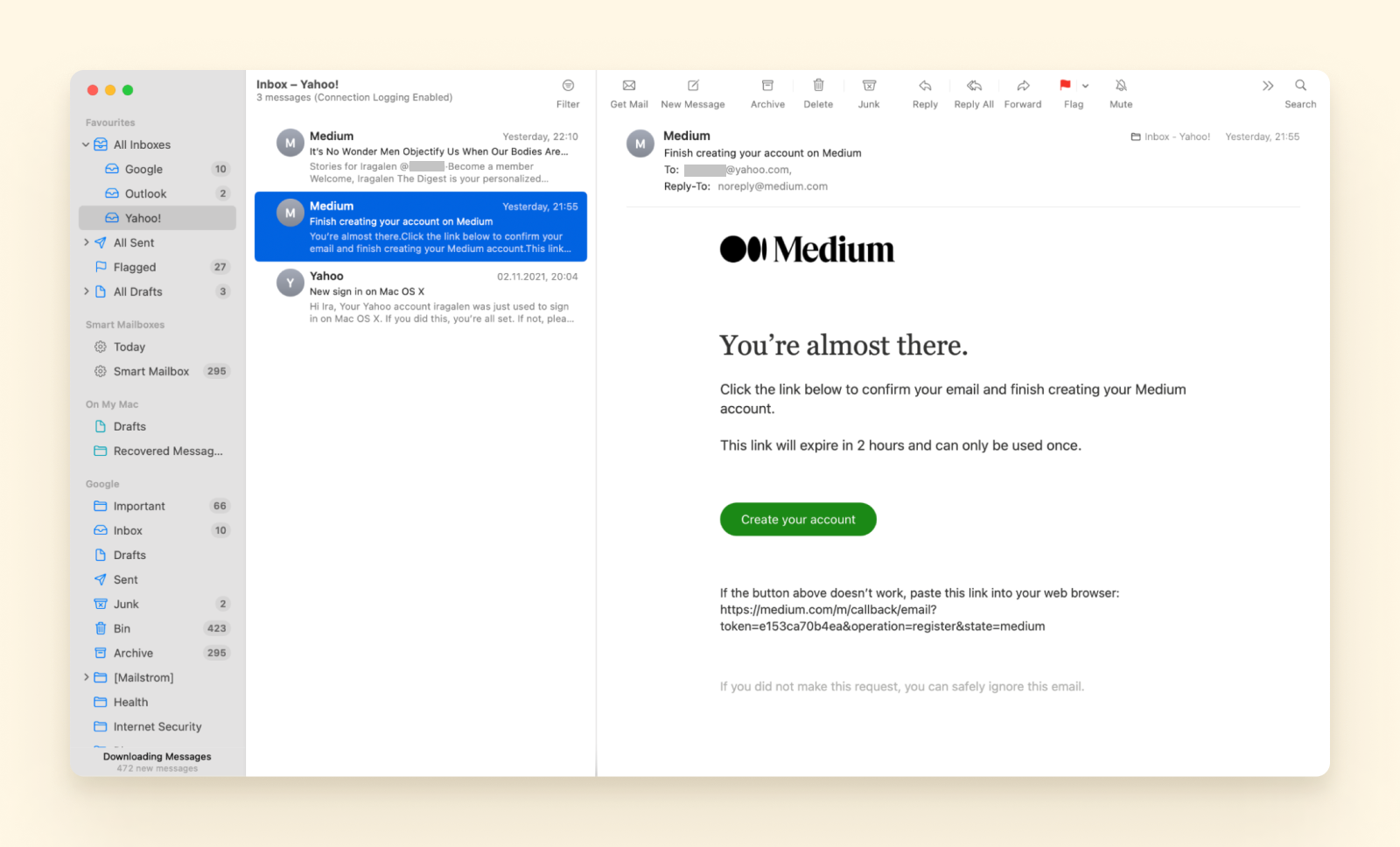
Task: Archive the open Medium email
Action: coord(766,92)
